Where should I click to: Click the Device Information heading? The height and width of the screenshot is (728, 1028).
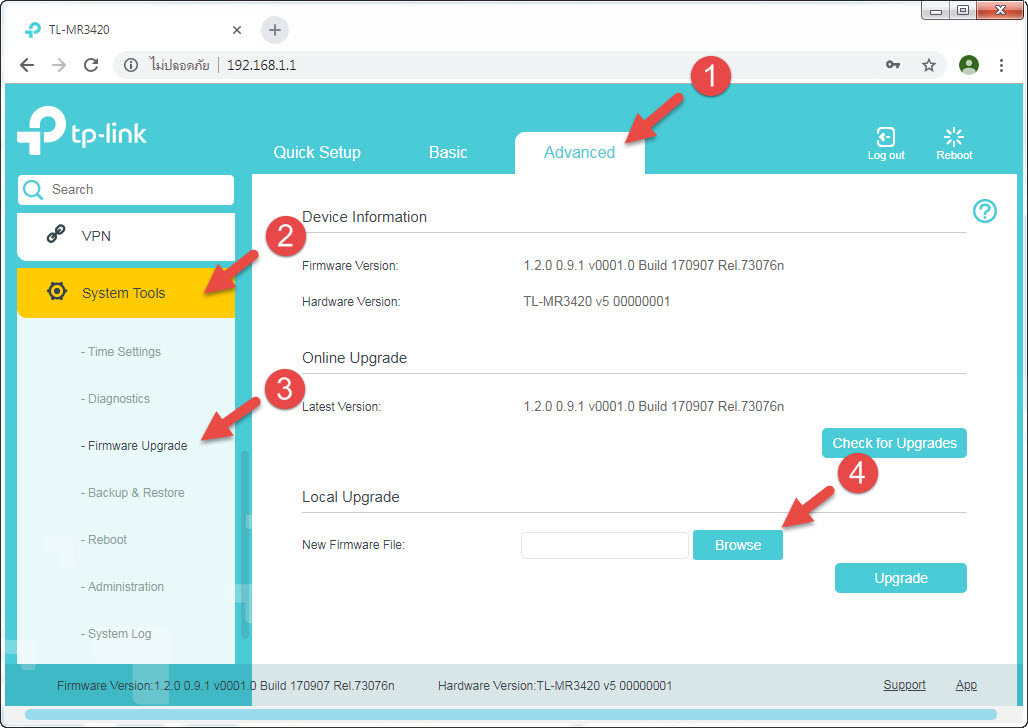tap(364, 217)
